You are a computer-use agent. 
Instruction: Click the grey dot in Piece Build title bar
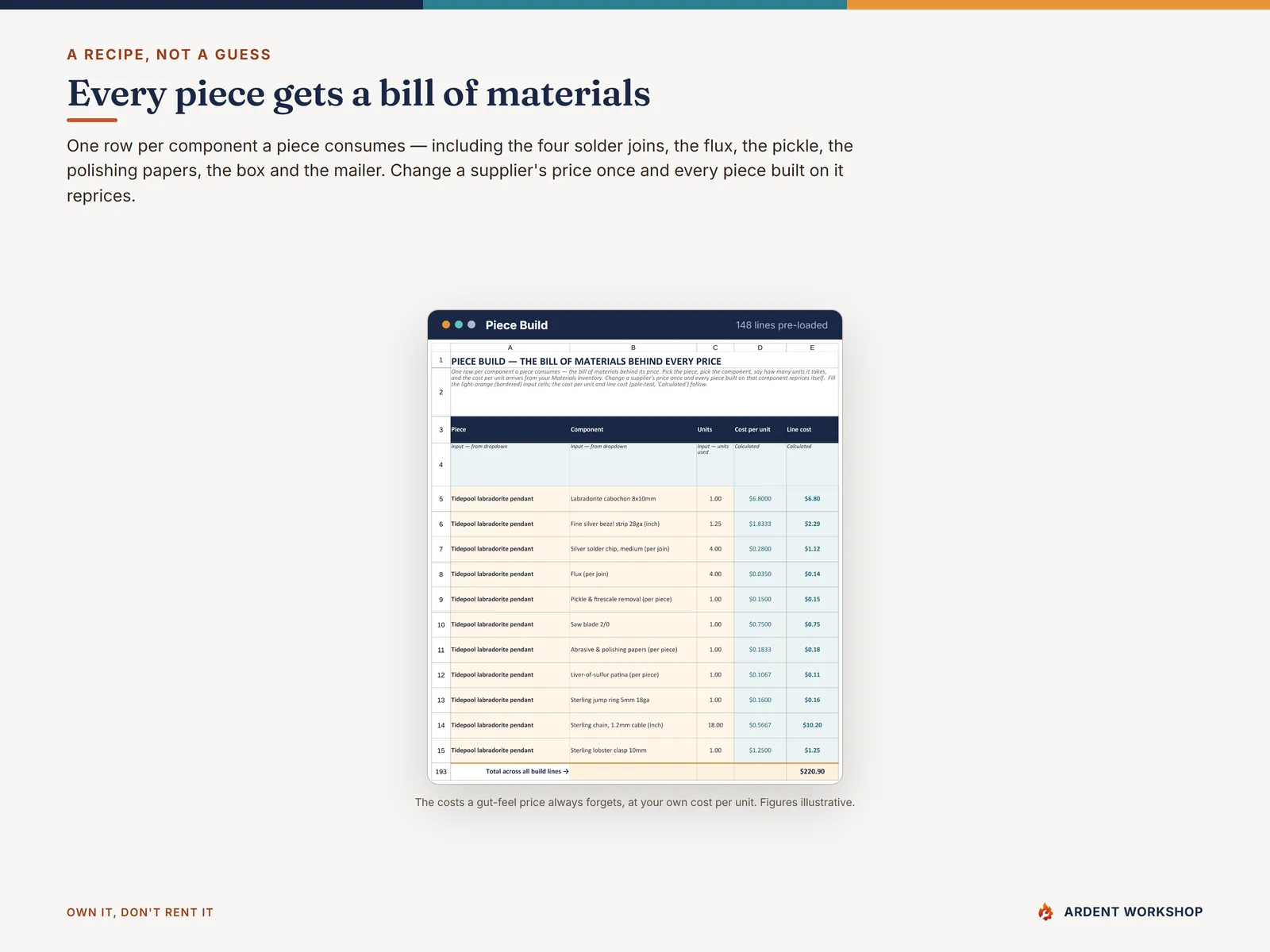(x=471, y=324)
